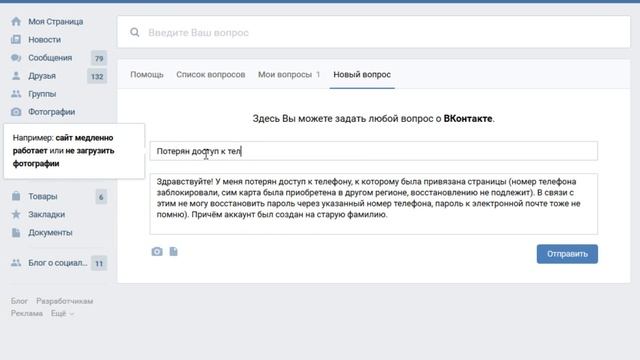This screenshot has width=640, height=360.
Task: Click the Друзья person icon
Action: click(16, 76)
